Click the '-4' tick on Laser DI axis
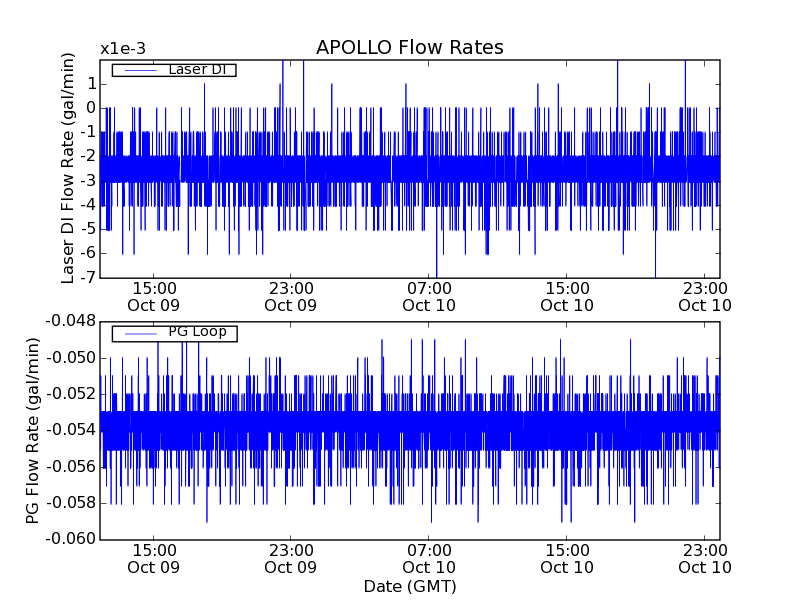800x600 pixels. [x=88, y=205]
